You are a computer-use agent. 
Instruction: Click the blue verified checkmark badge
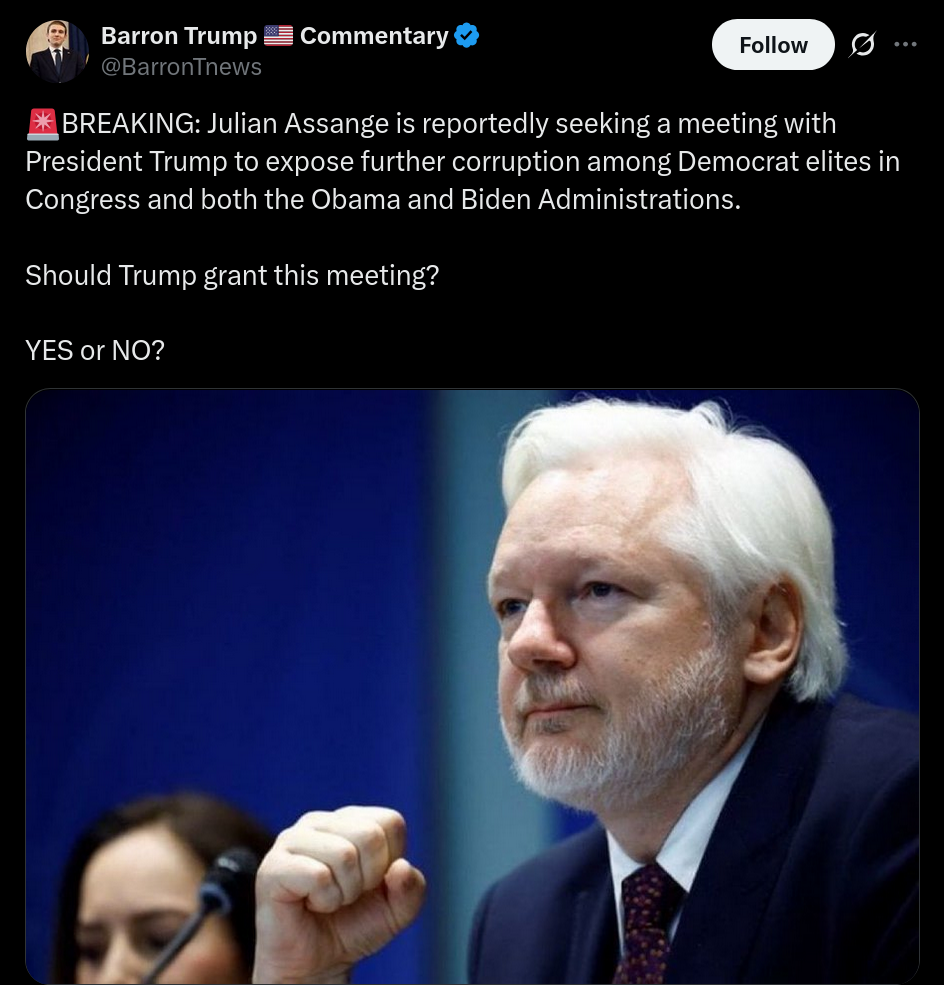pos(466,36)
